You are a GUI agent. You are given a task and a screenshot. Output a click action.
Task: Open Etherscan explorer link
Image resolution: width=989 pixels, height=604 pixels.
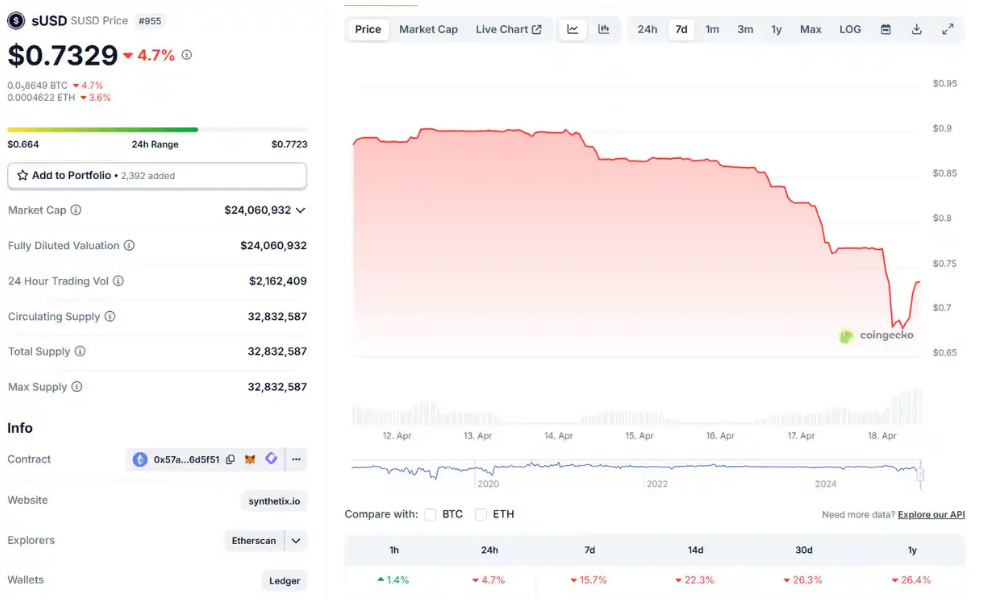point(254,540)
